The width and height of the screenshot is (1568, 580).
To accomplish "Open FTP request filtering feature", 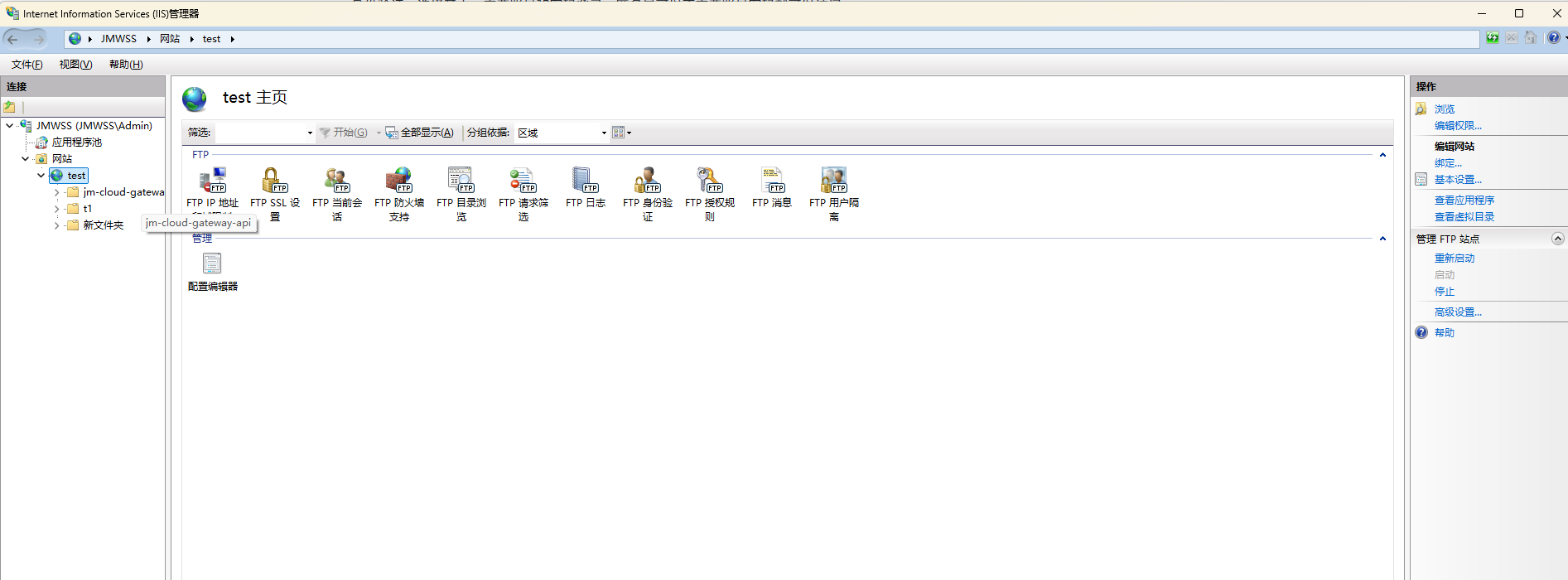I will pyautogui.click(x=523, y=181).
